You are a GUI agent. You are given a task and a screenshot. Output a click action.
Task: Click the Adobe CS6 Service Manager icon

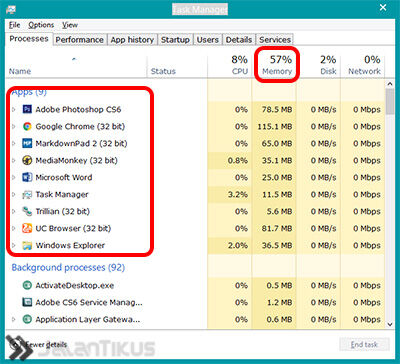point(27,302)
